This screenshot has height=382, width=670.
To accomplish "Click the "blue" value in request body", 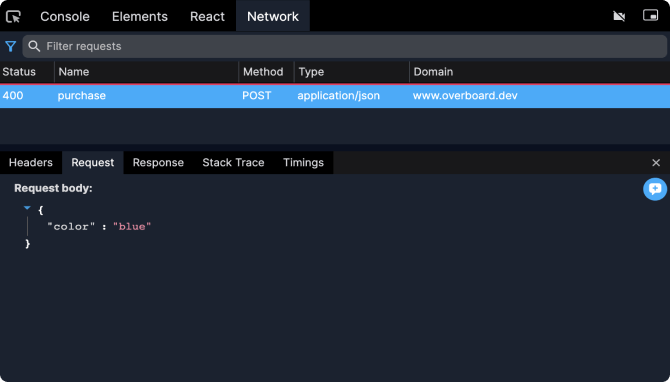I will [132, 226].
